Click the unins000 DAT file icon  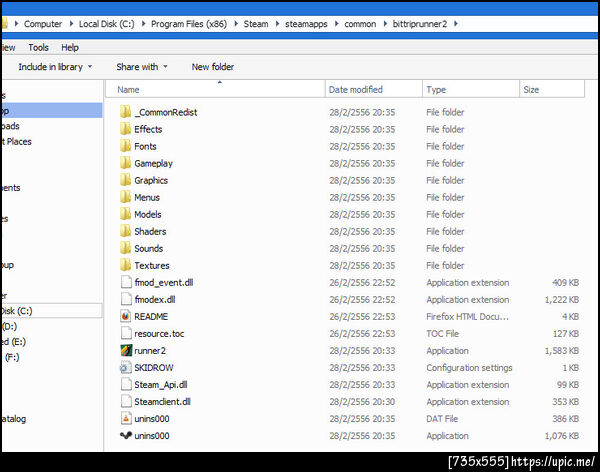(x=126, y=418)
